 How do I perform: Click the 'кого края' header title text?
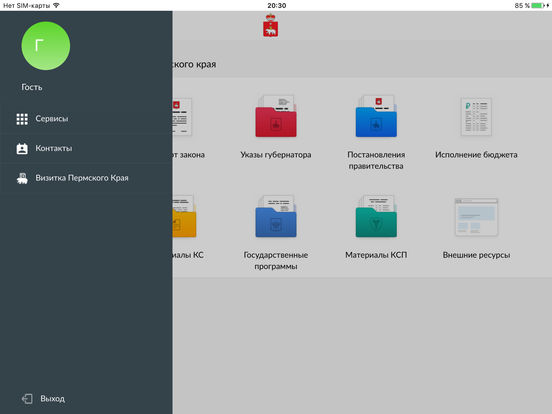click(194, 64)
